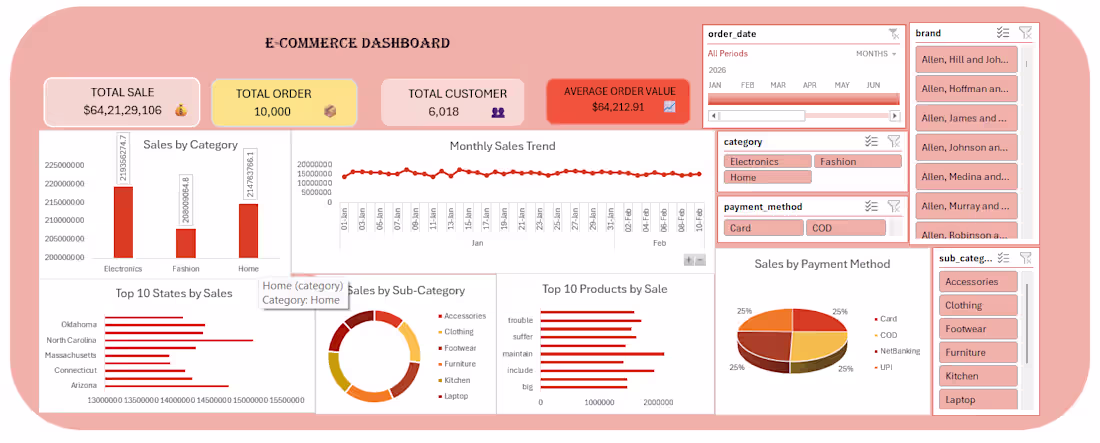This screenshot has height=443, width=1100.
Task: Select the JAN period on the timeline
Action: (715, 85)
